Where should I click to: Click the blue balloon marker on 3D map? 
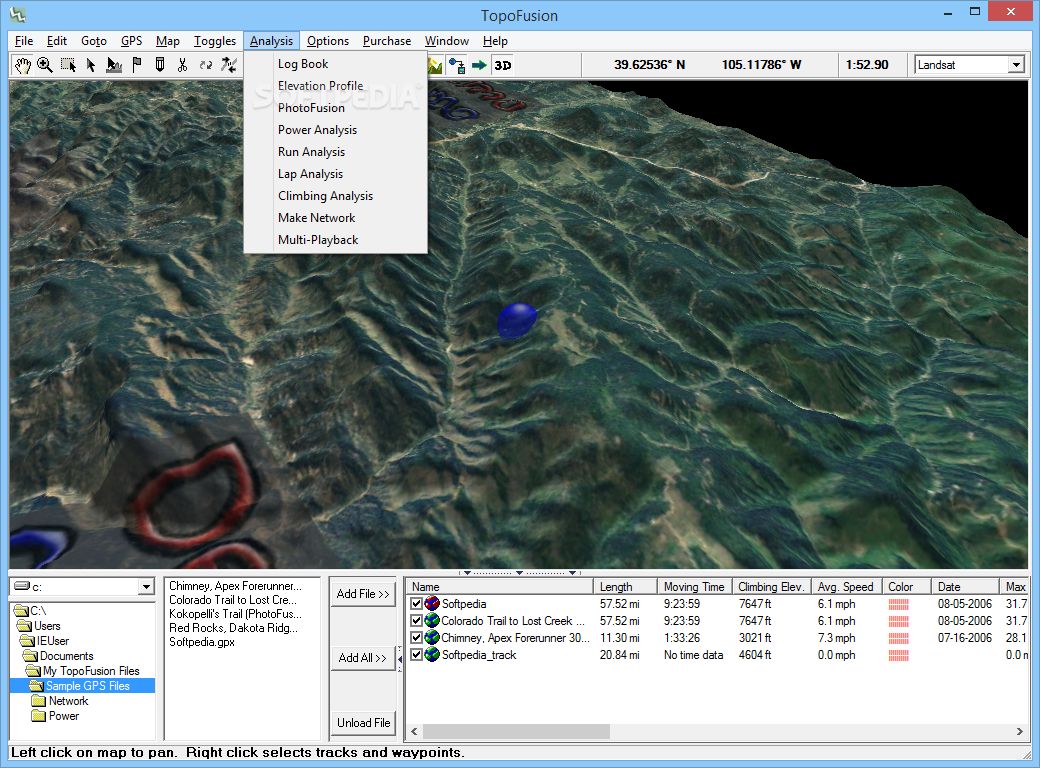coord(517,320)
